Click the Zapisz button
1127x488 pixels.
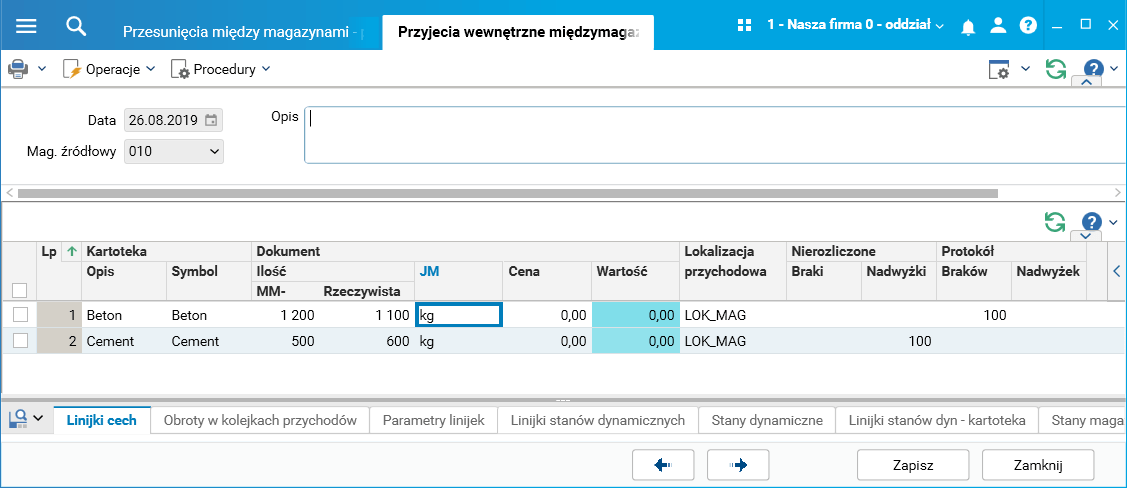pos(913,465)
